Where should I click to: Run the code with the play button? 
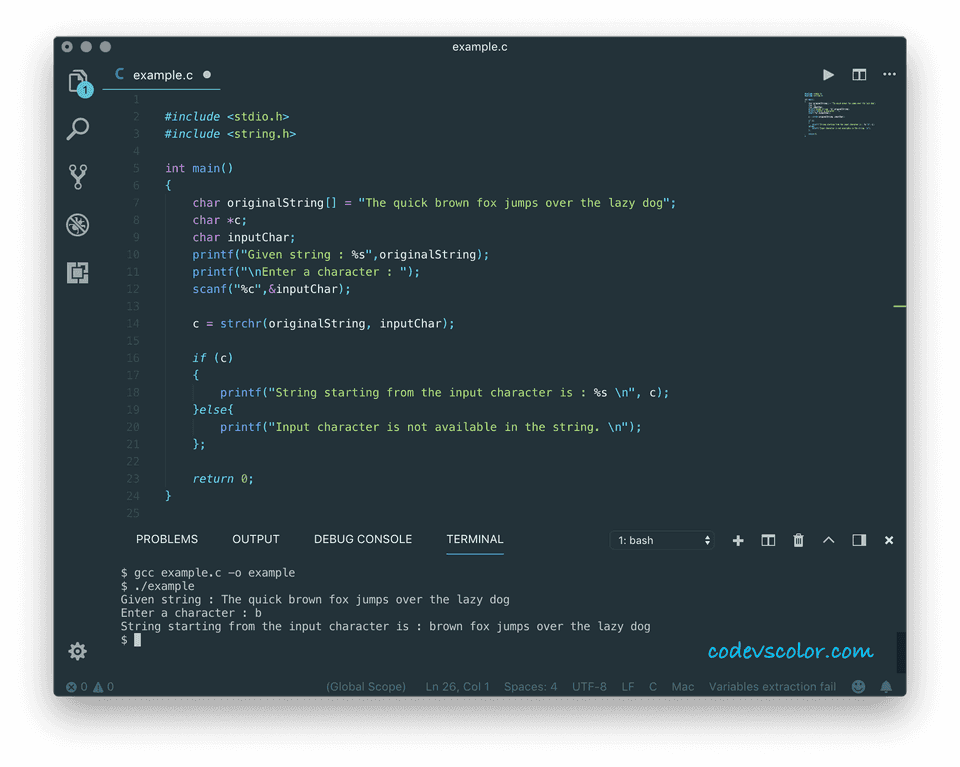[828, 74]
